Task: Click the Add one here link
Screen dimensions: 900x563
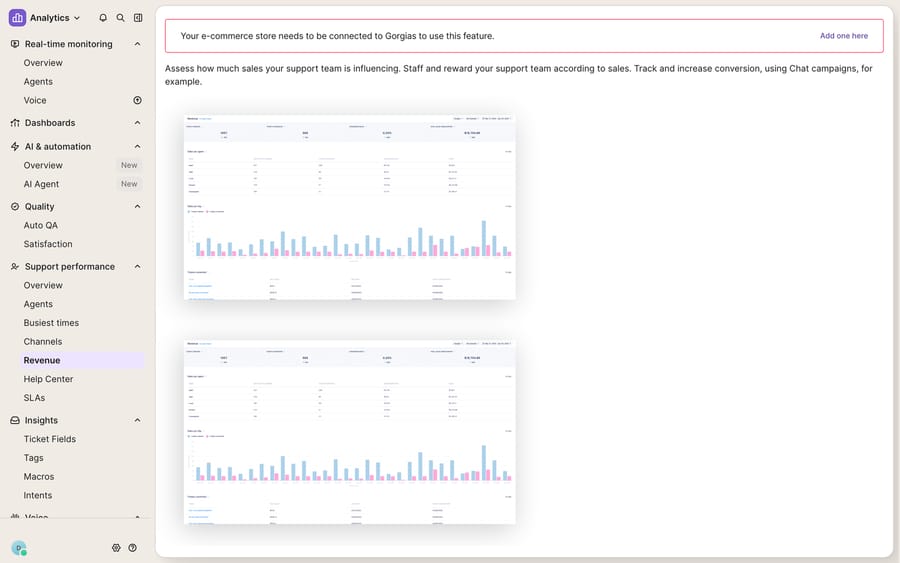Action: click(x=844, y=36)
